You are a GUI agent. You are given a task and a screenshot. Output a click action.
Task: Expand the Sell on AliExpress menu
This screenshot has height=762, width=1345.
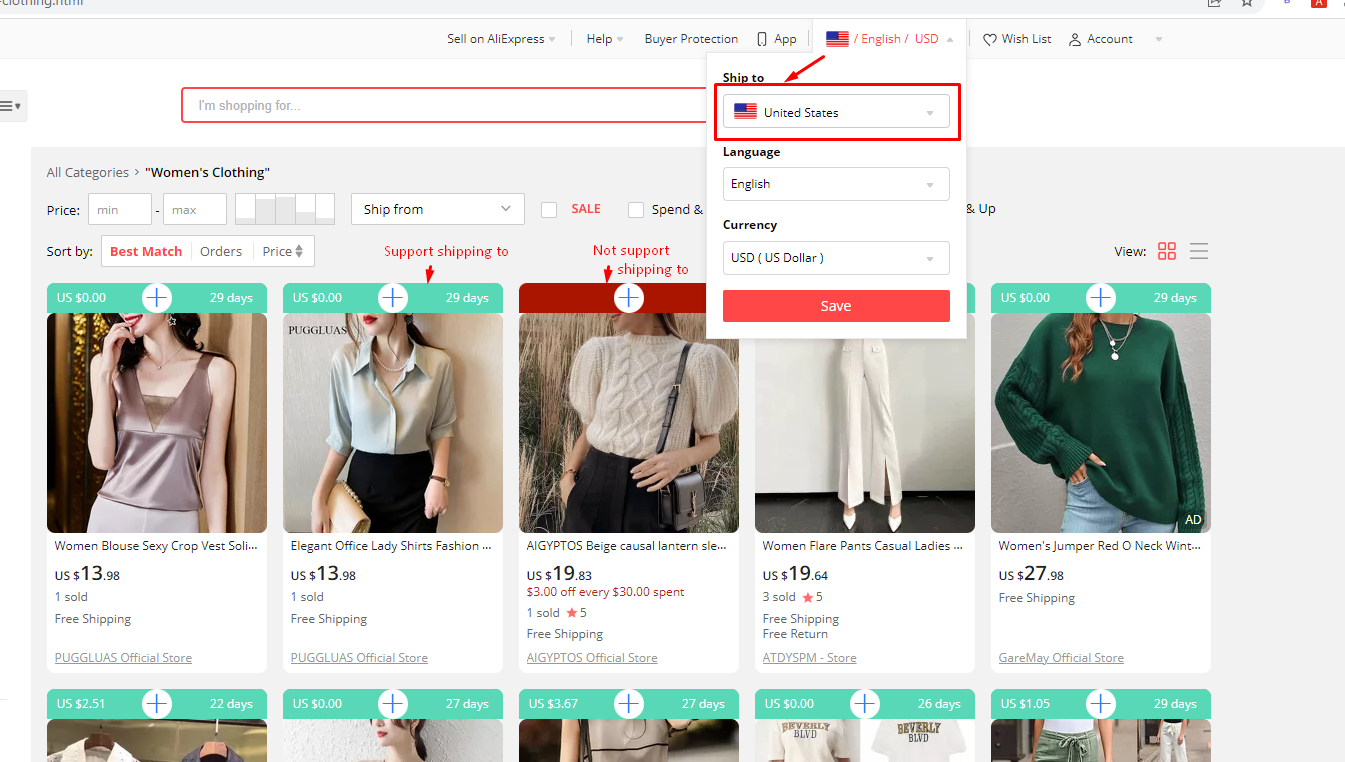pos(501,39)
